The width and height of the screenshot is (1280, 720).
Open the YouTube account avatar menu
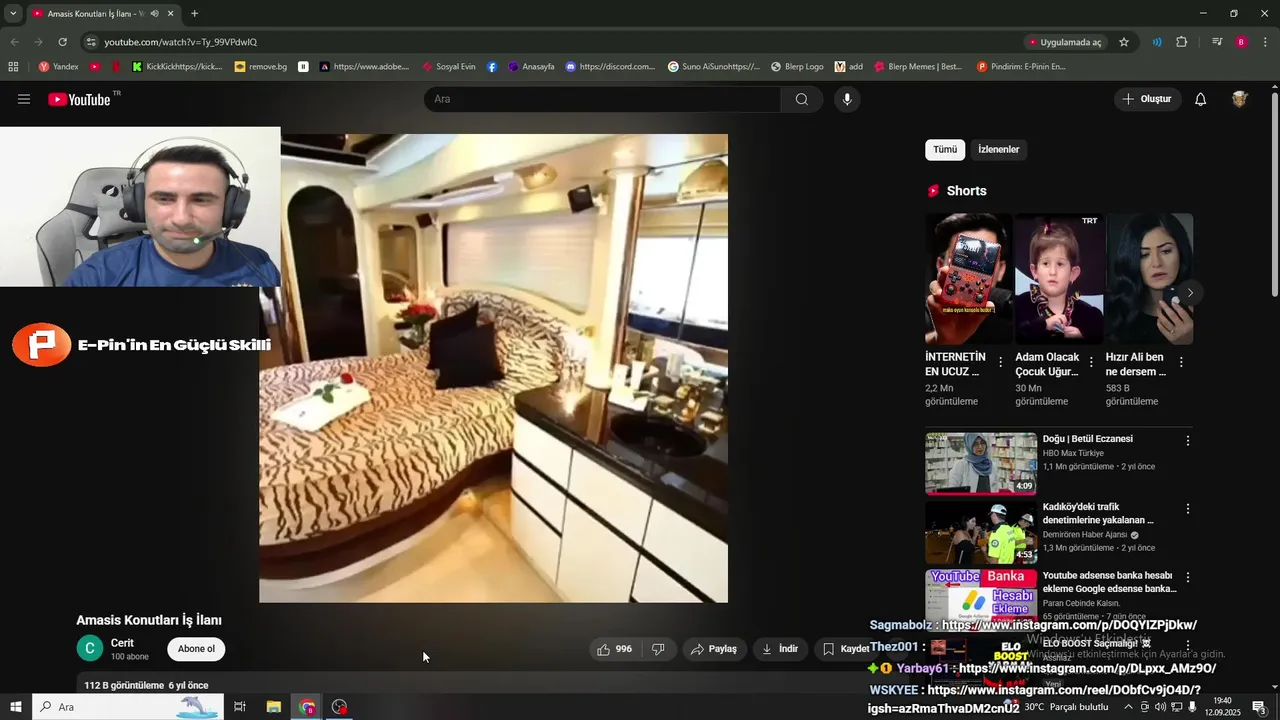[1240, 99]
